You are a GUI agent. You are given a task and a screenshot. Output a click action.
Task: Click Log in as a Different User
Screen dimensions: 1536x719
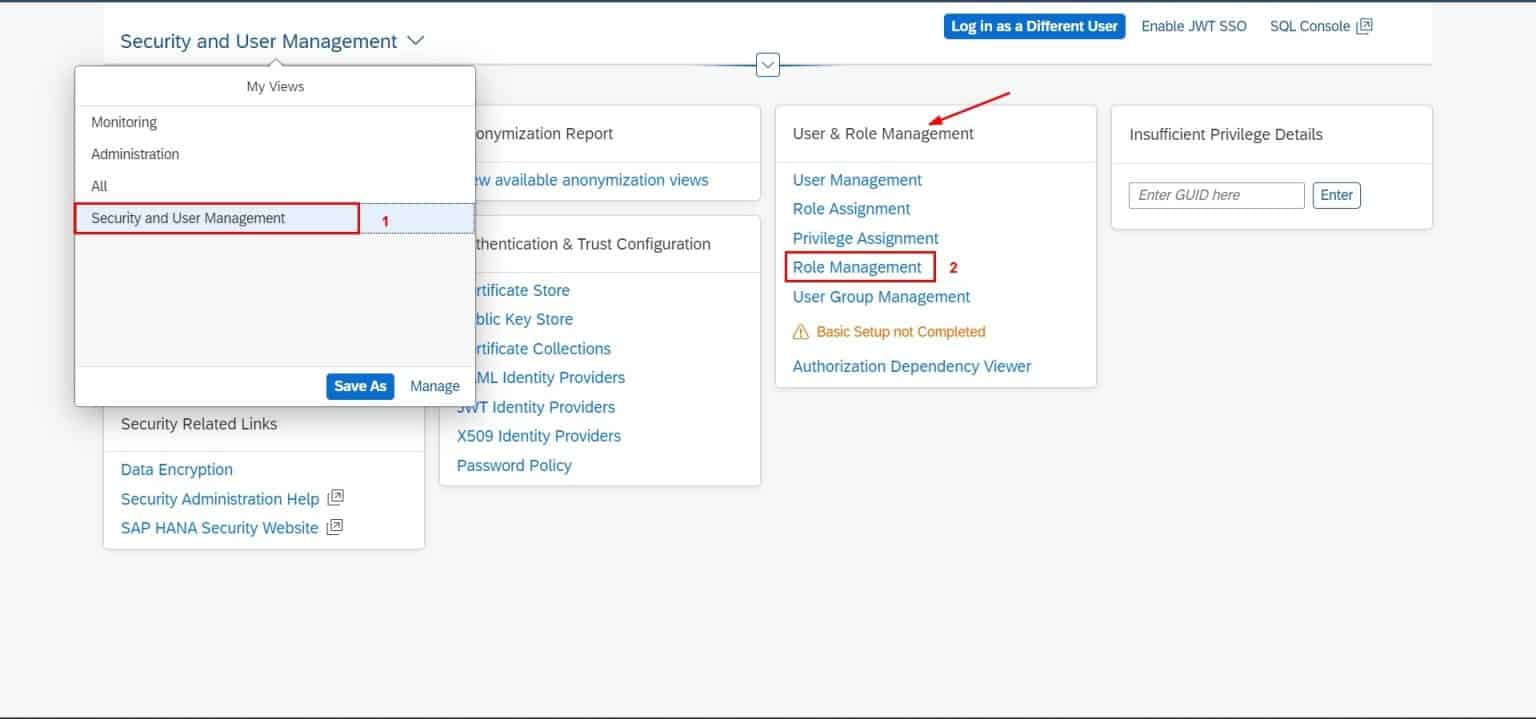point(1033,26)
